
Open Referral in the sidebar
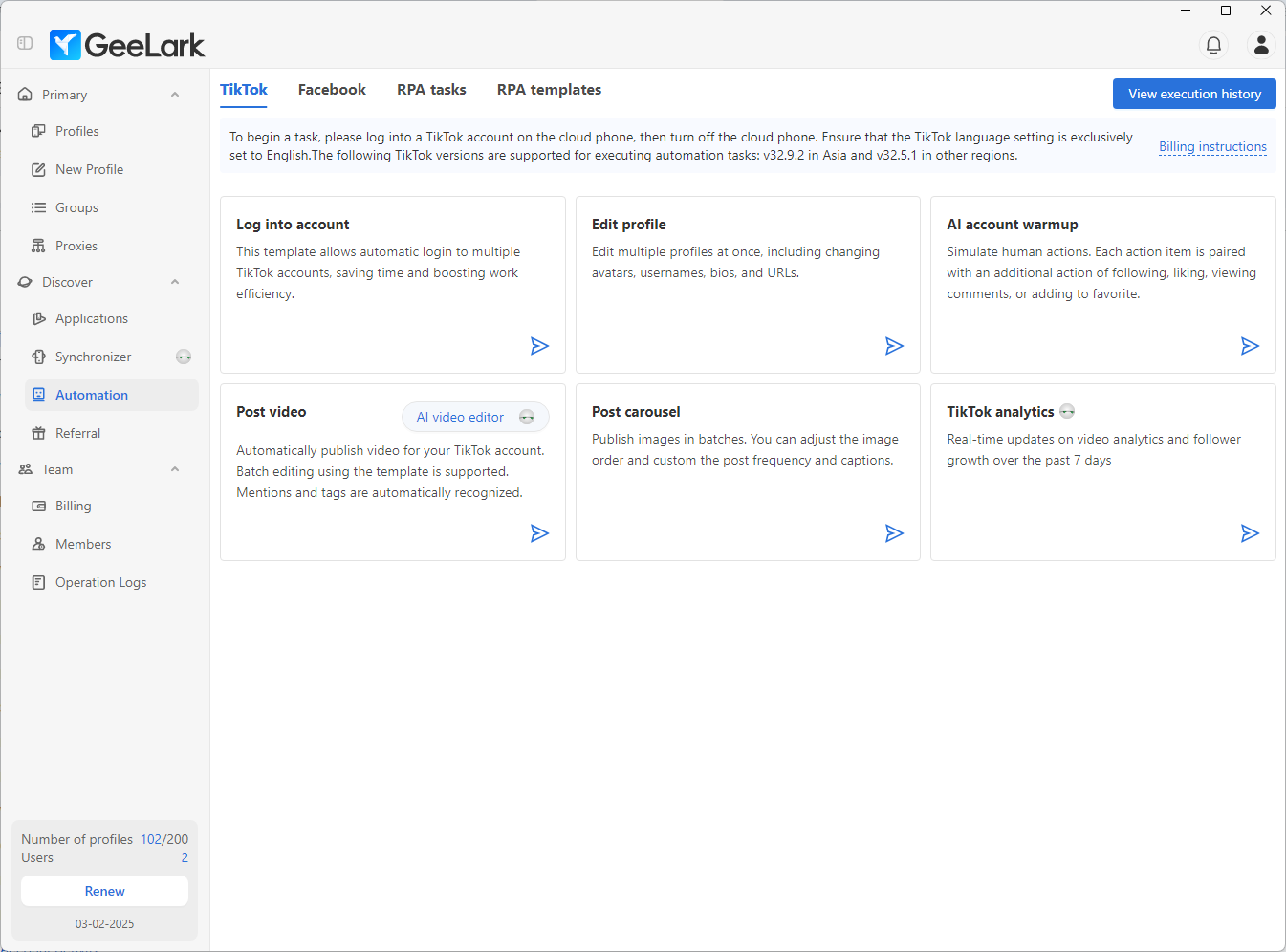[77, 433]
